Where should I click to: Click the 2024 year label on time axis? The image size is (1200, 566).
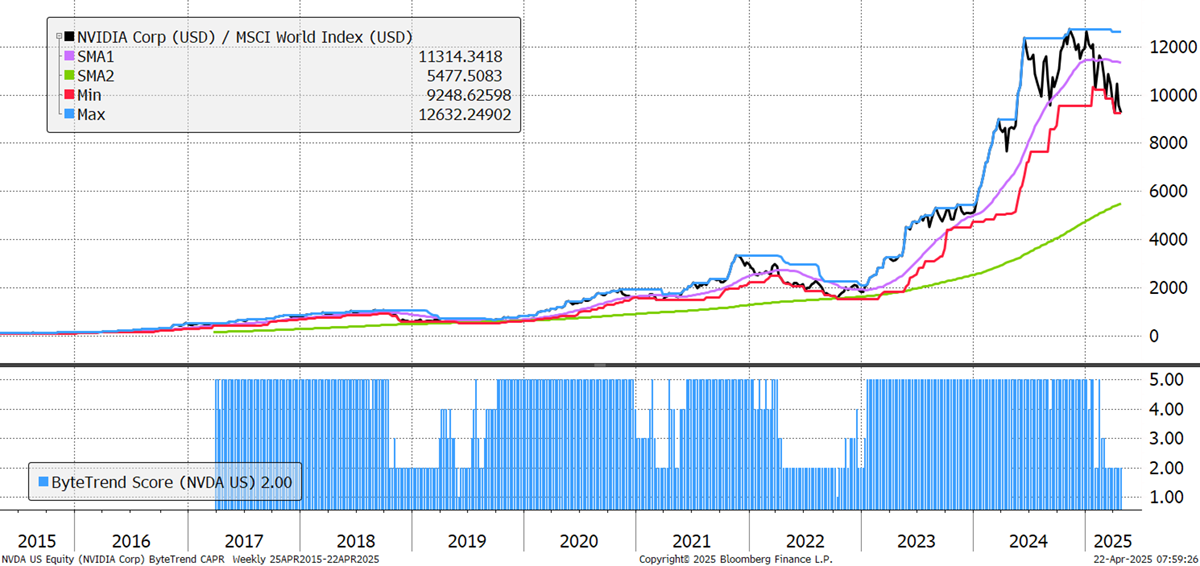click(1029, 540)
